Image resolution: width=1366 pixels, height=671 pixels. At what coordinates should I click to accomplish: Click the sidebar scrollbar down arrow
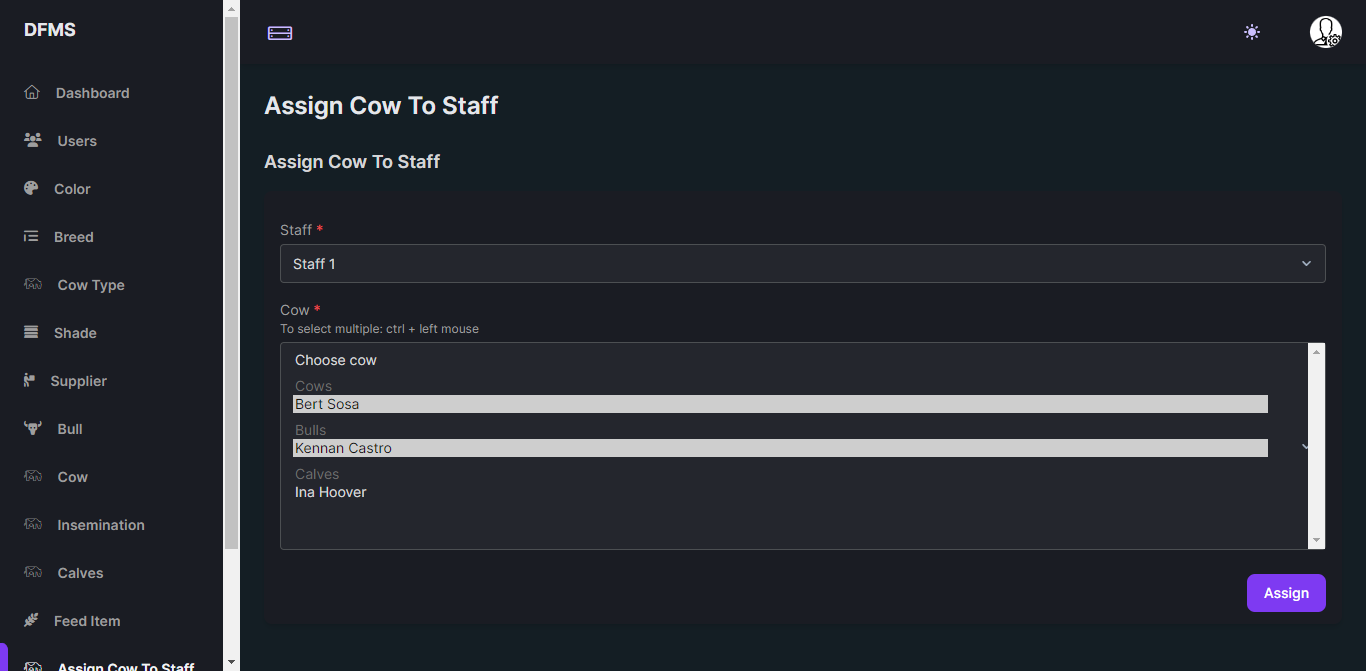[x=232, y=662]
